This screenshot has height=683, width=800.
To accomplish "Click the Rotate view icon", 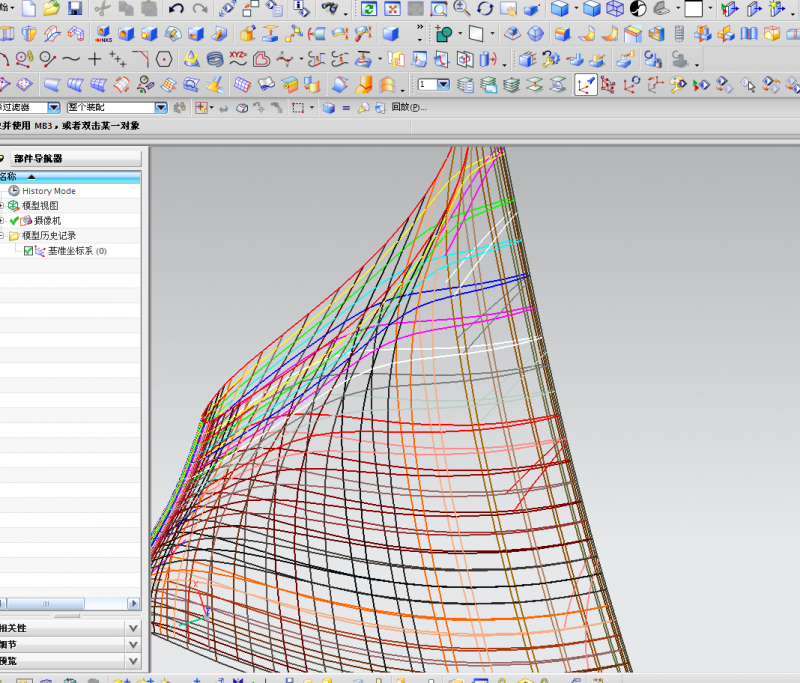I will [485, 9].
